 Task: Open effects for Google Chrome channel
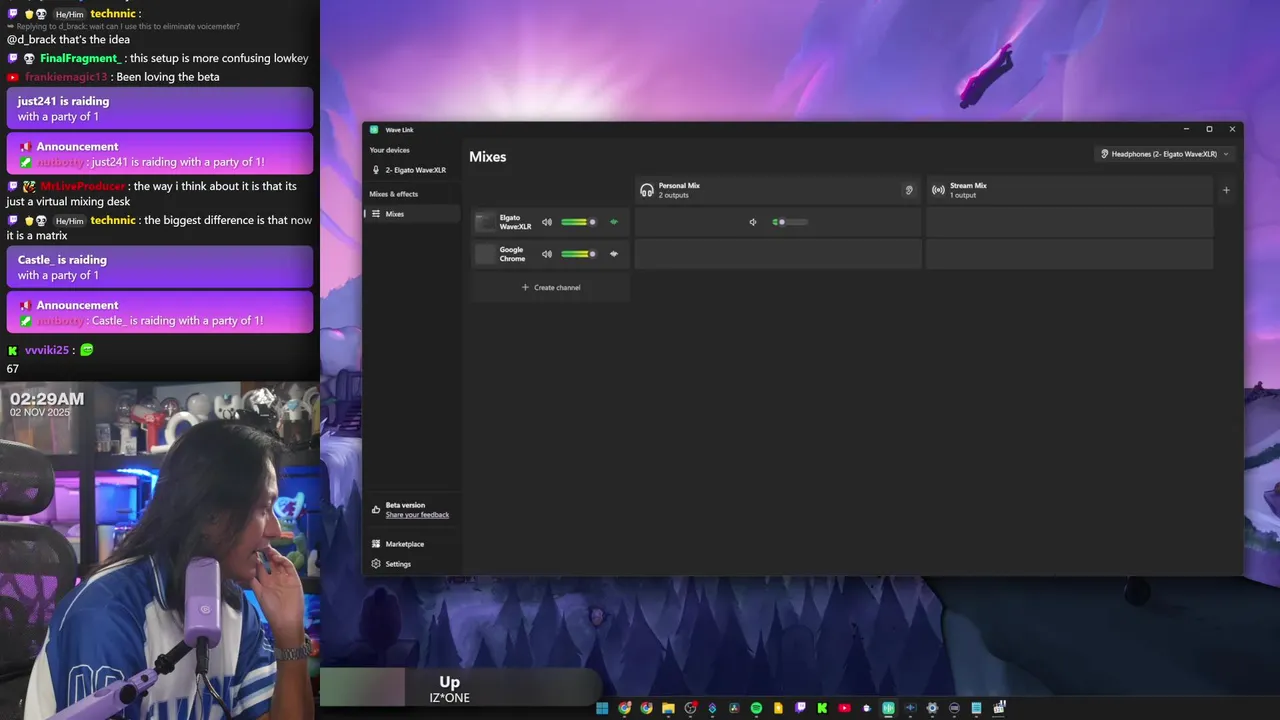point(614,254)
